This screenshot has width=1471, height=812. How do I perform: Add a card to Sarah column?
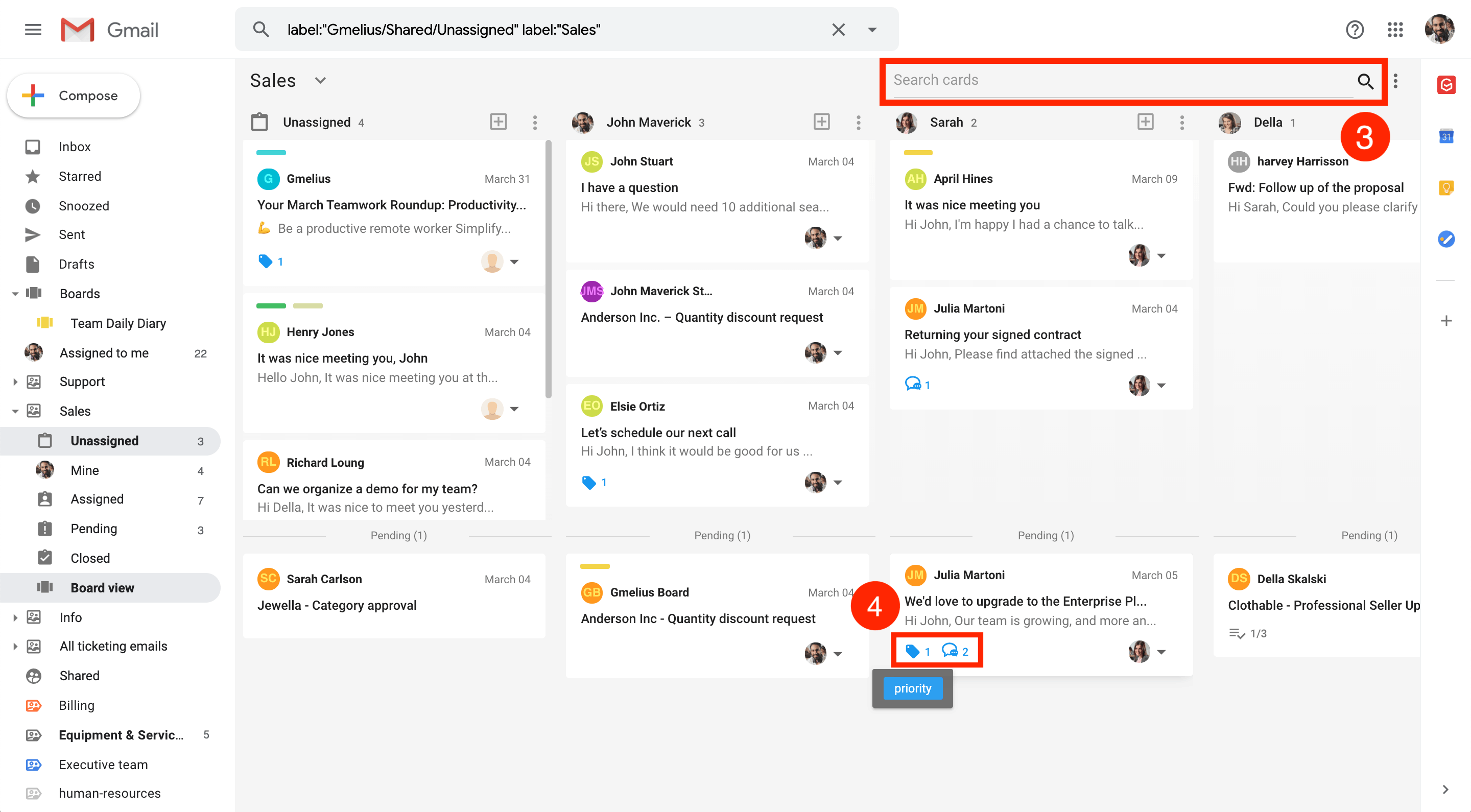1145,122
